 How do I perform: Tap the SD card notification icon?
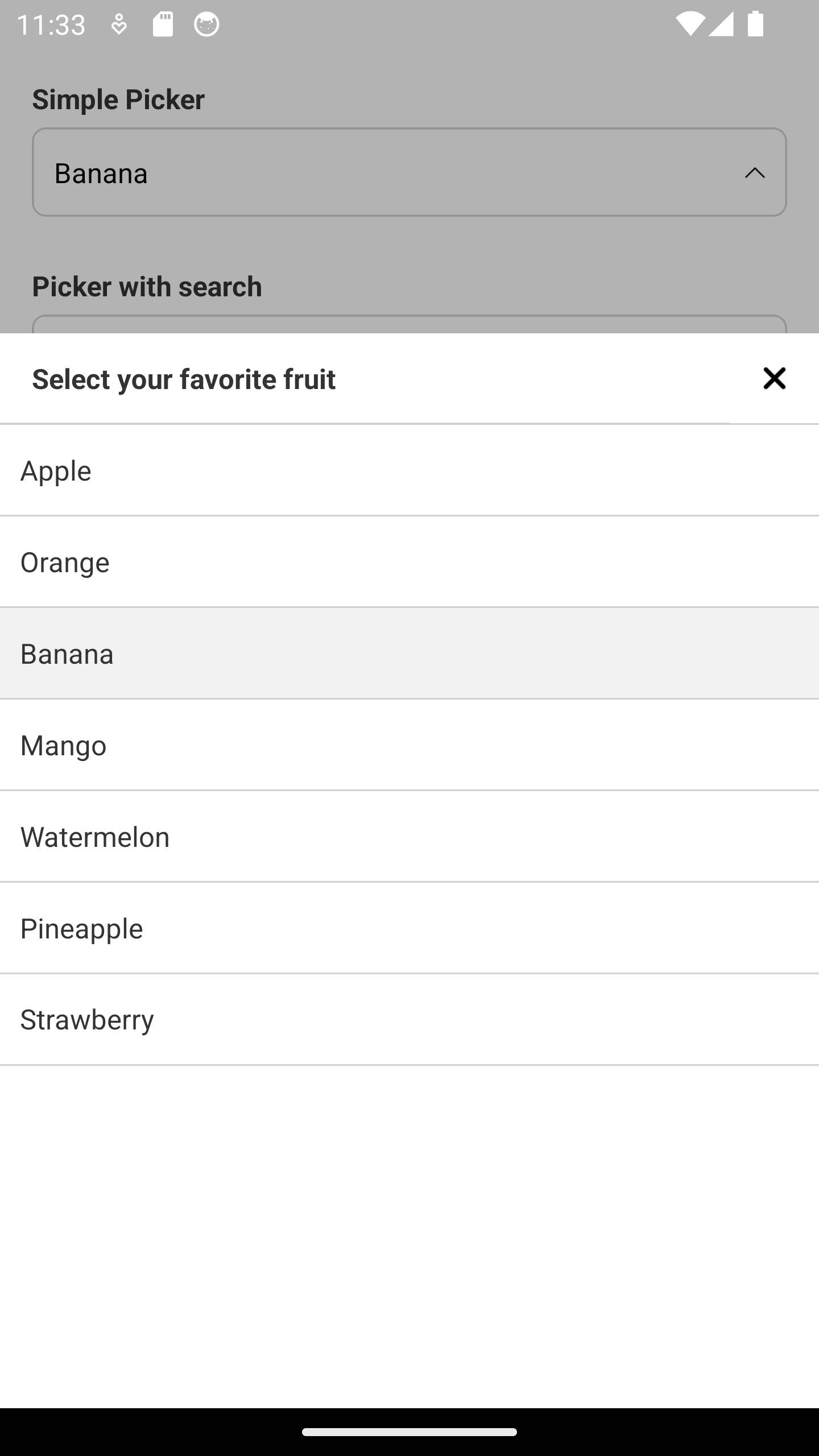[x=163, y=24]
